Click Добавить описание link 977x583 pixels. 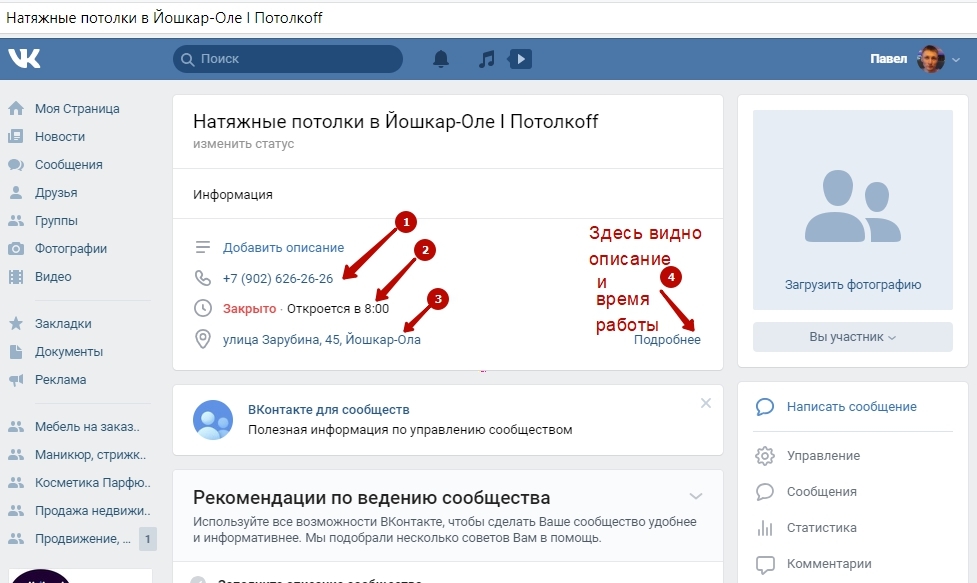pos(284,247)
